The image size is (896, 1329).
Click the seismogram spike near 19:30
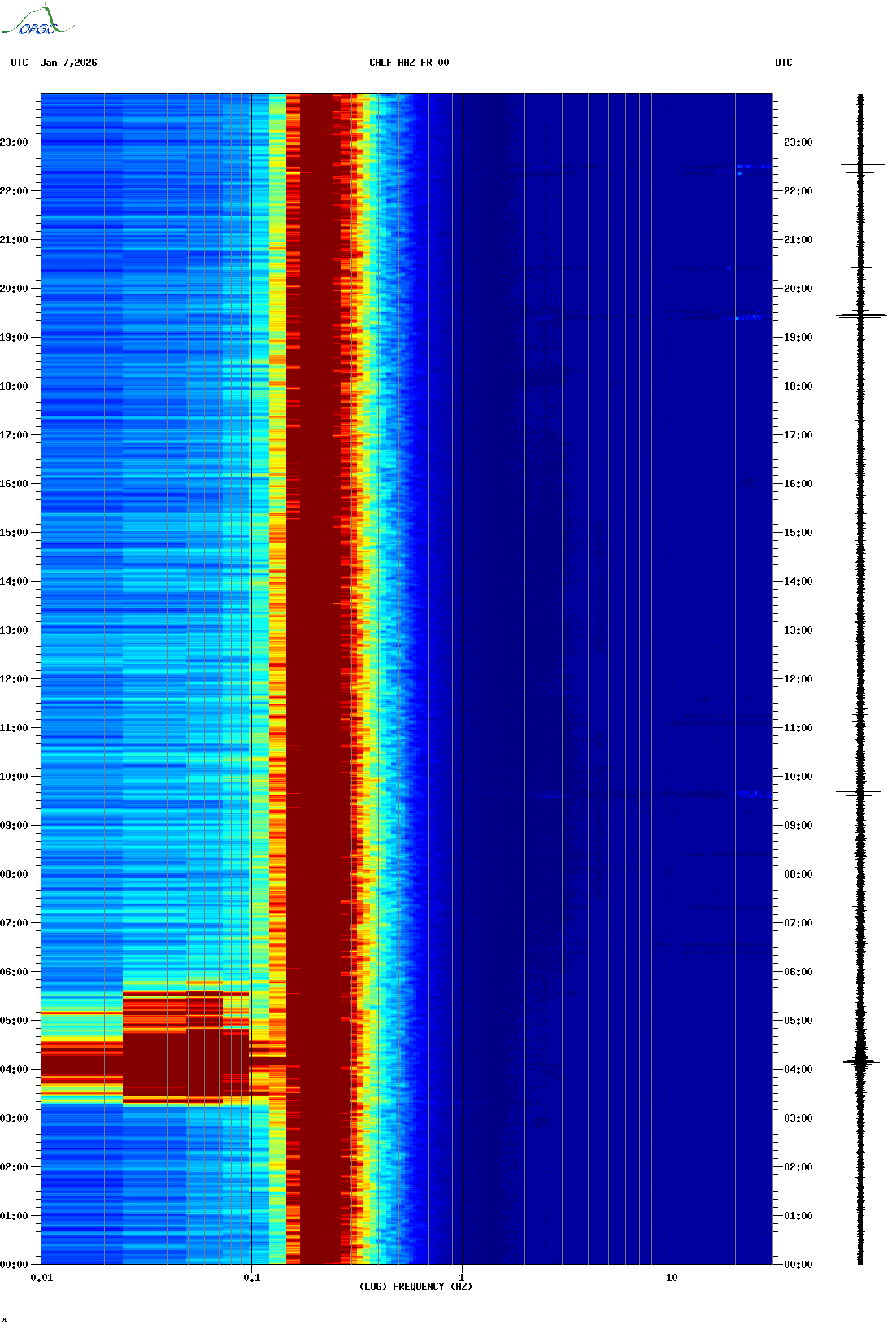click(x=861, y=315)
